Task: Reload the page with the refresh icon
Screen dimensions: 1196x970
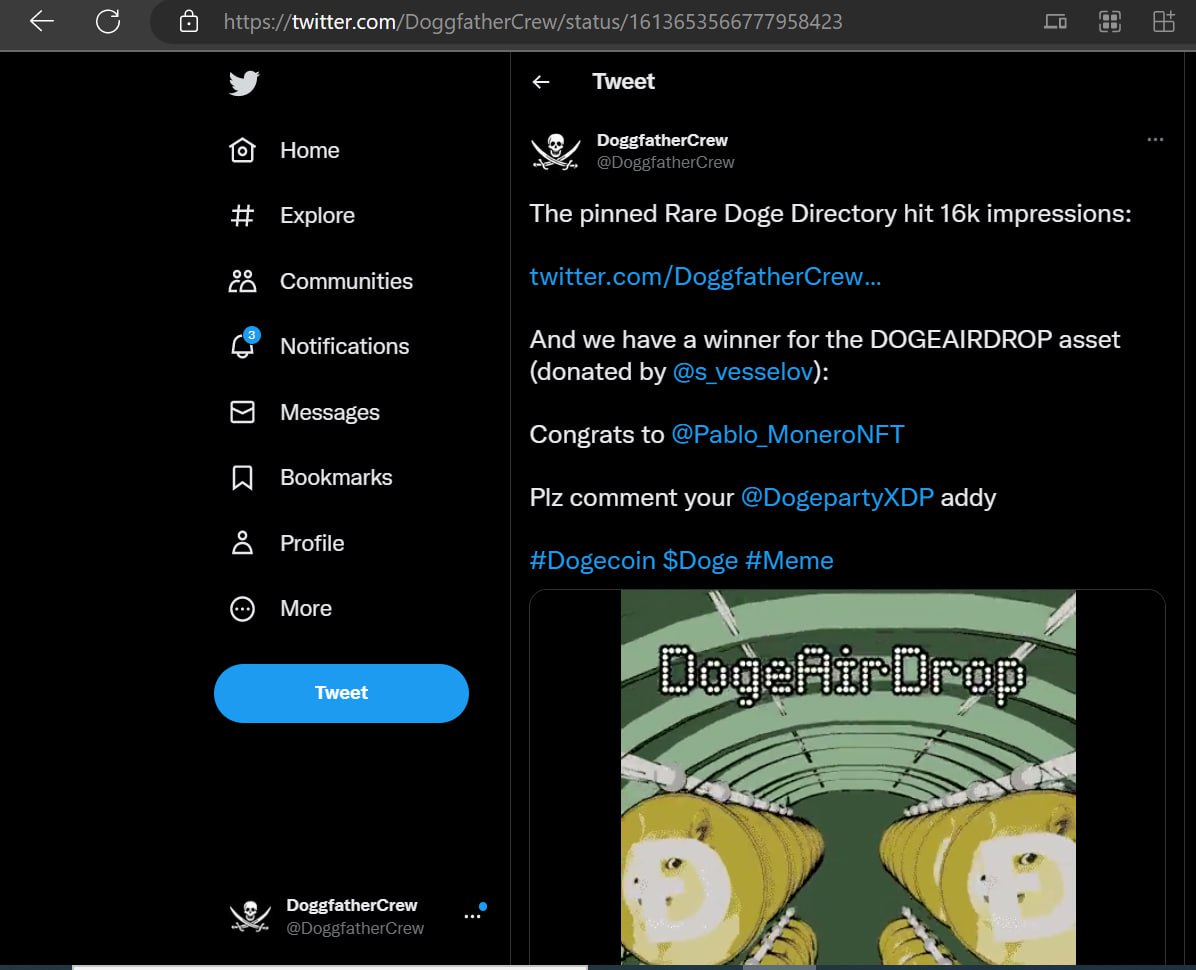Action: (x=108, y=21)
